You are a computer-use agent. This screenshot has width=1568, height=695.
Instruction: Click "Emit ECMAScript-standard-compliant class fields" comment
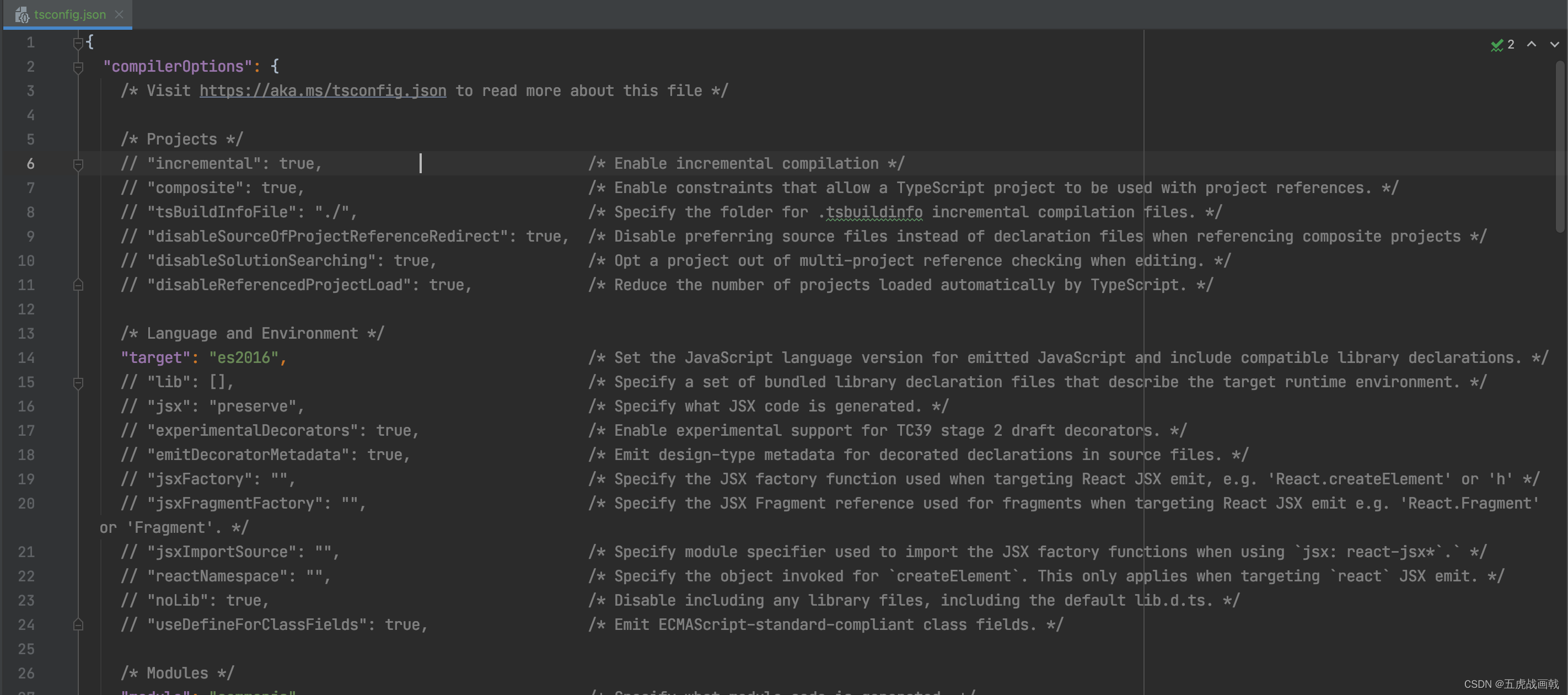coord(825,624)
